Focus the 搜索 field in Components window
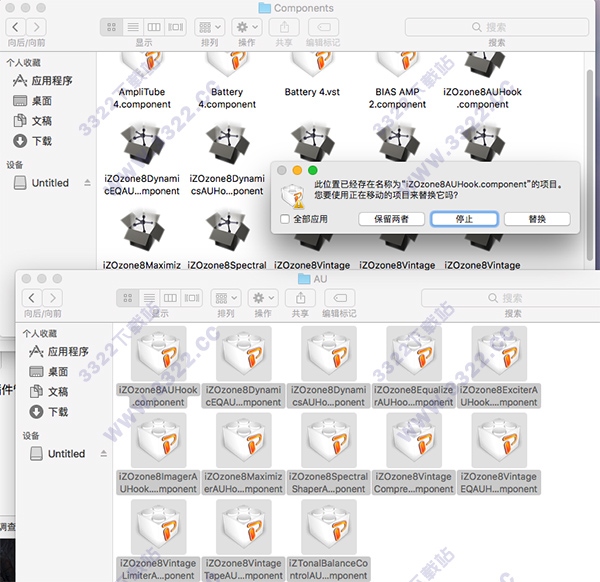 point(496,27)
